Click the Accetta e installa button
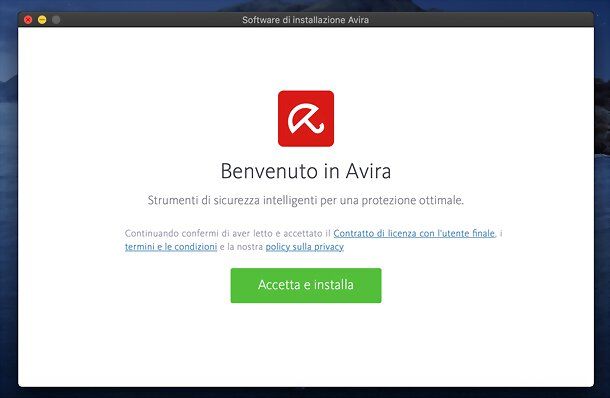The image size is (610, 398). 306,285
